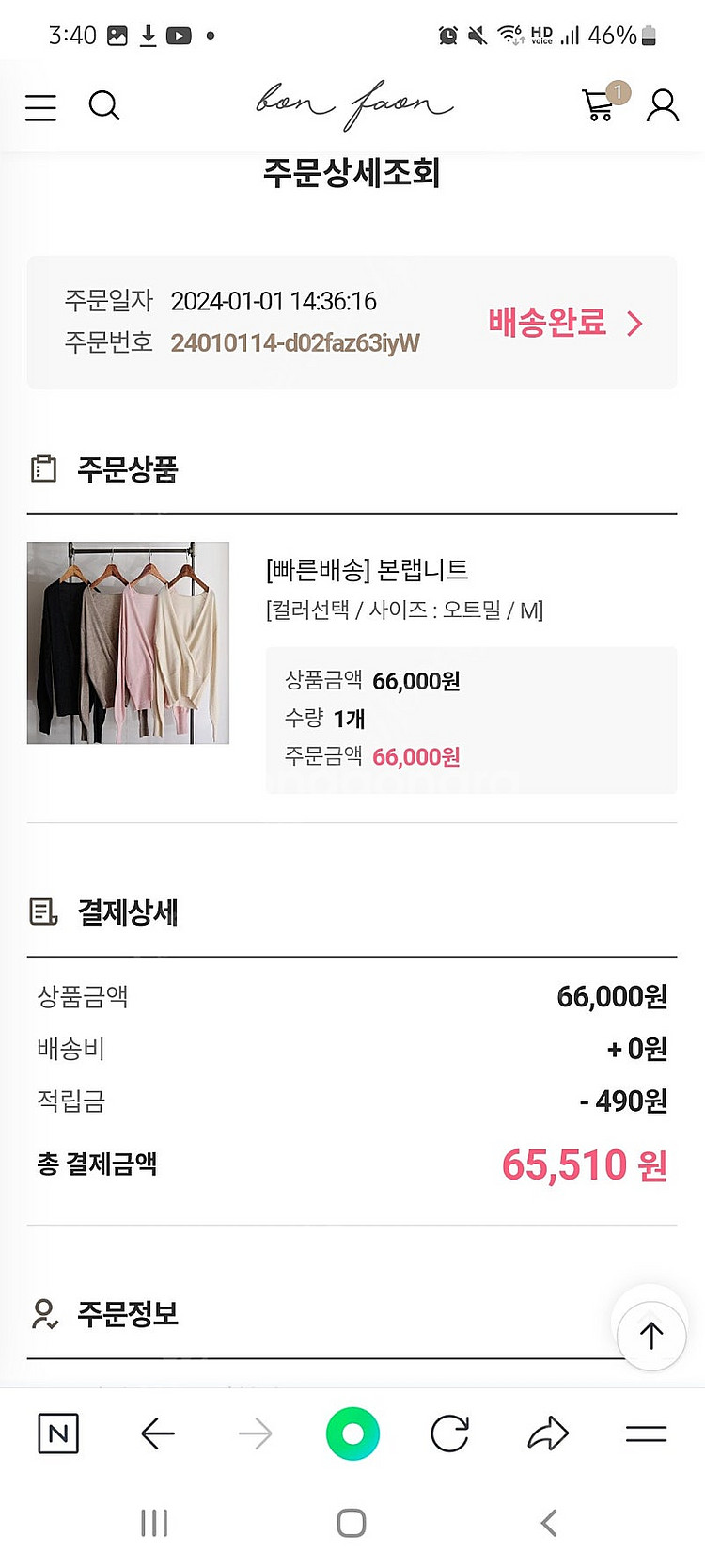The height and width of the screenshot is (1568, 705).
Task: Tap the scroll-to-top arrow button
Action: pos(651,1335)
